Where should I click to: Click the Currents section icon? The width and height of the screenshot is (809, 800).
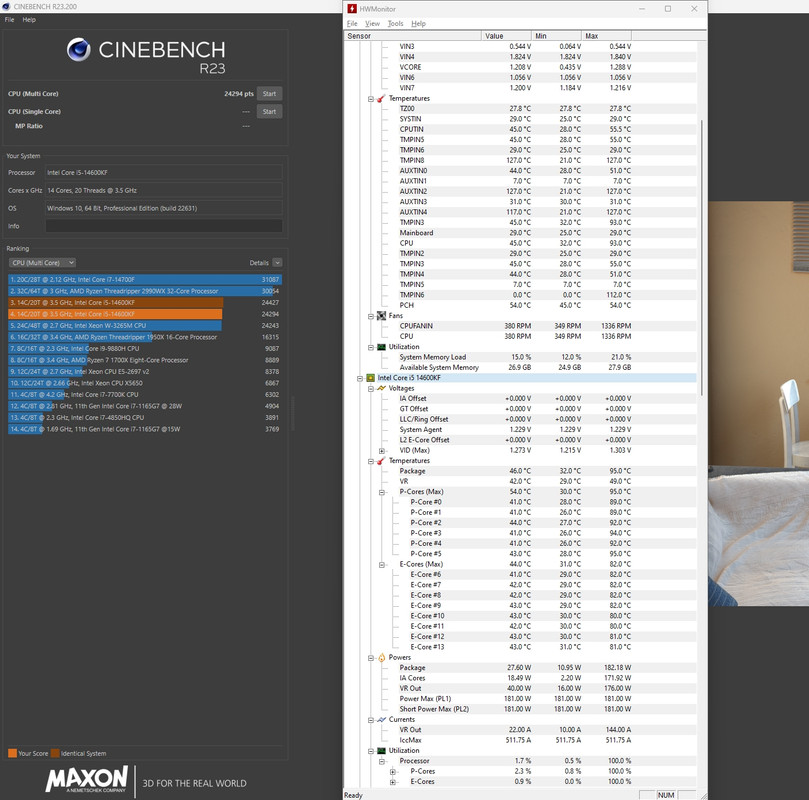381,720
